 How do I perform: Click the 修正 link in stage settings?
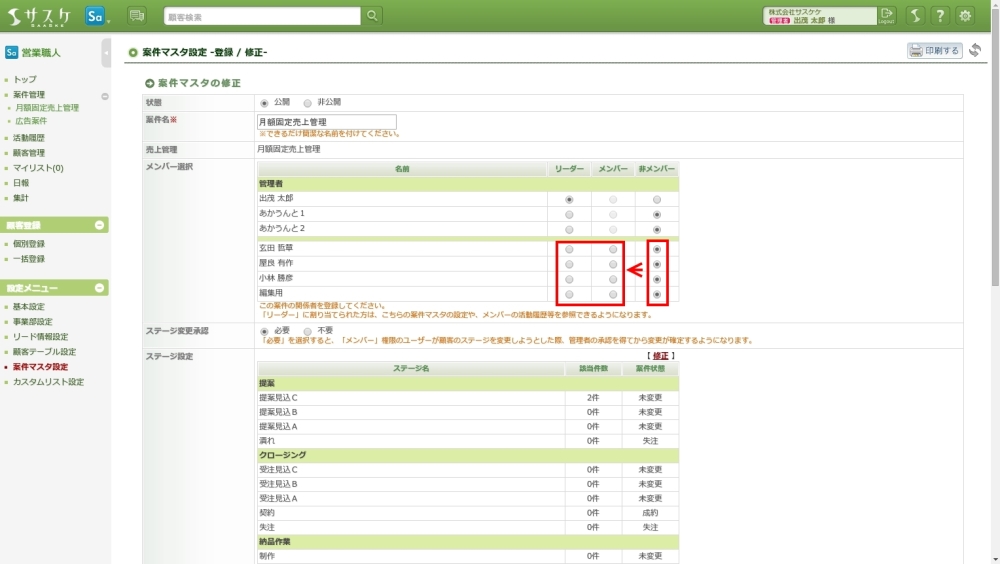(x=660, y=356)
